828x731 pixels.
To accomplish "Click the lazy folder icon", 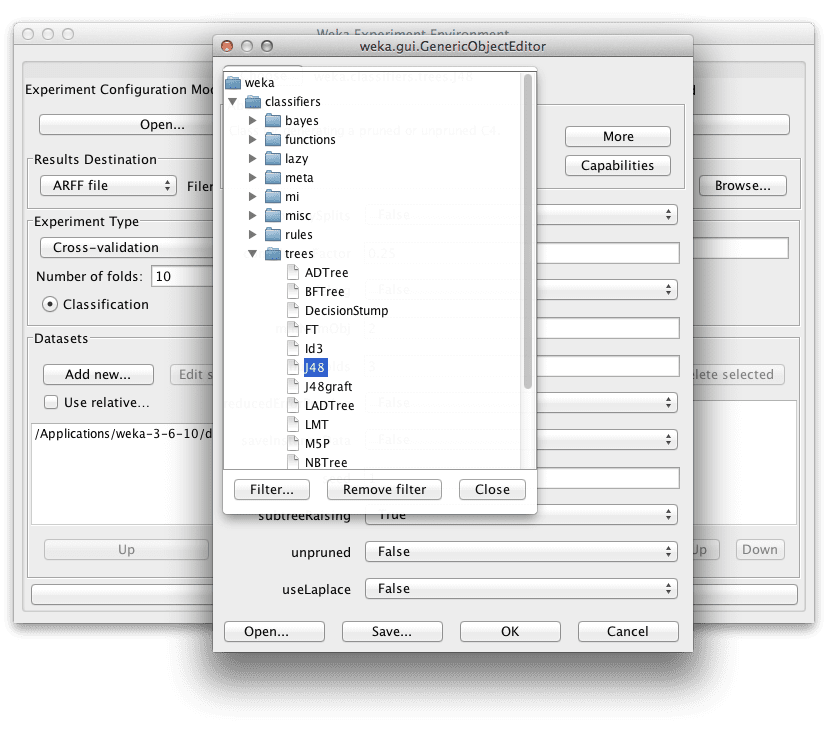I will [x=273, y=158].
